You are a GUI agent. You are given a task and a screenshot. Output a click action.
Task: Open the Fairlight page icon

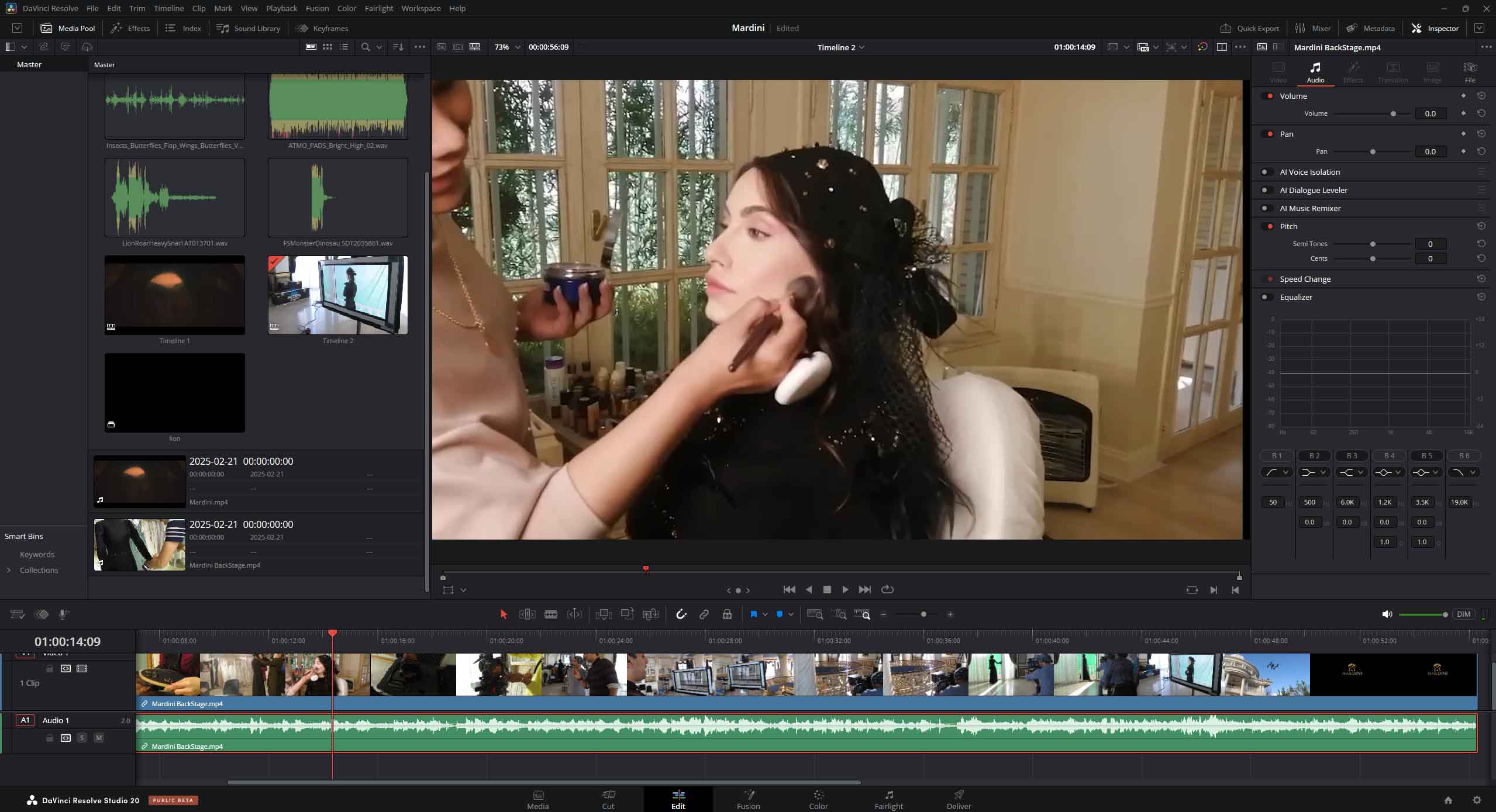(888, 799)
